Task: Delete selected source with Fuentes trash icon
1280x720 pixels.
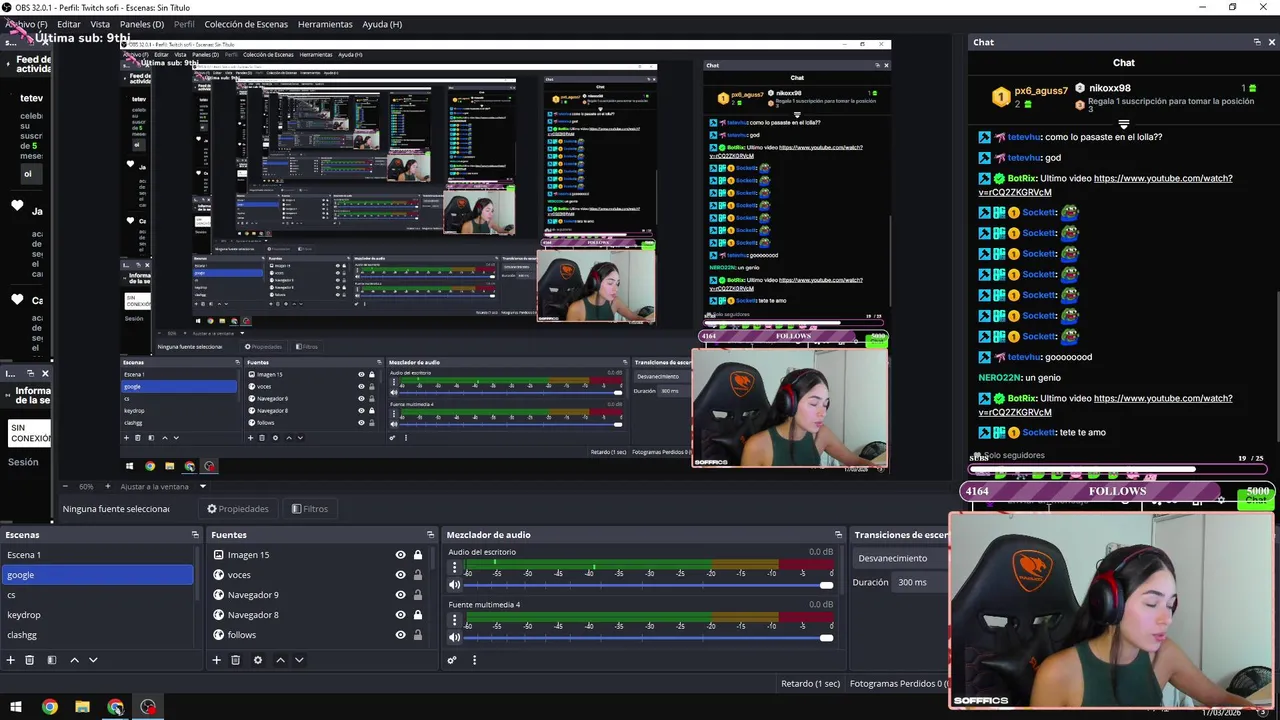Action: [x=235, y=660]
